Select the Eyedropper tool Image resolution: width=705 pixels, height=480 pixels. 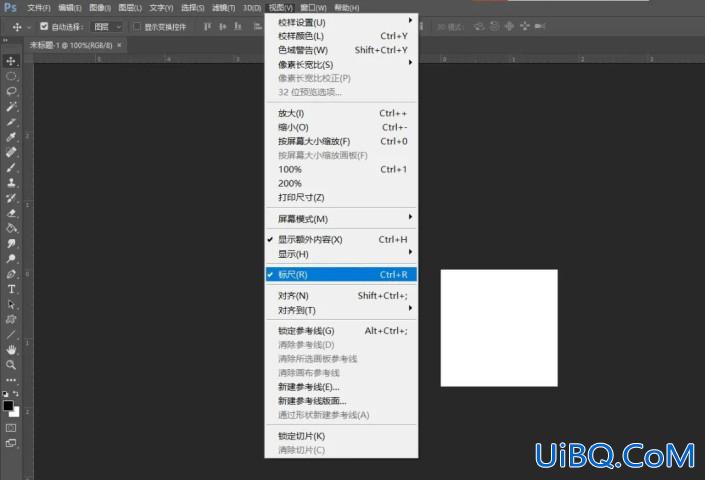click(11, 137)
